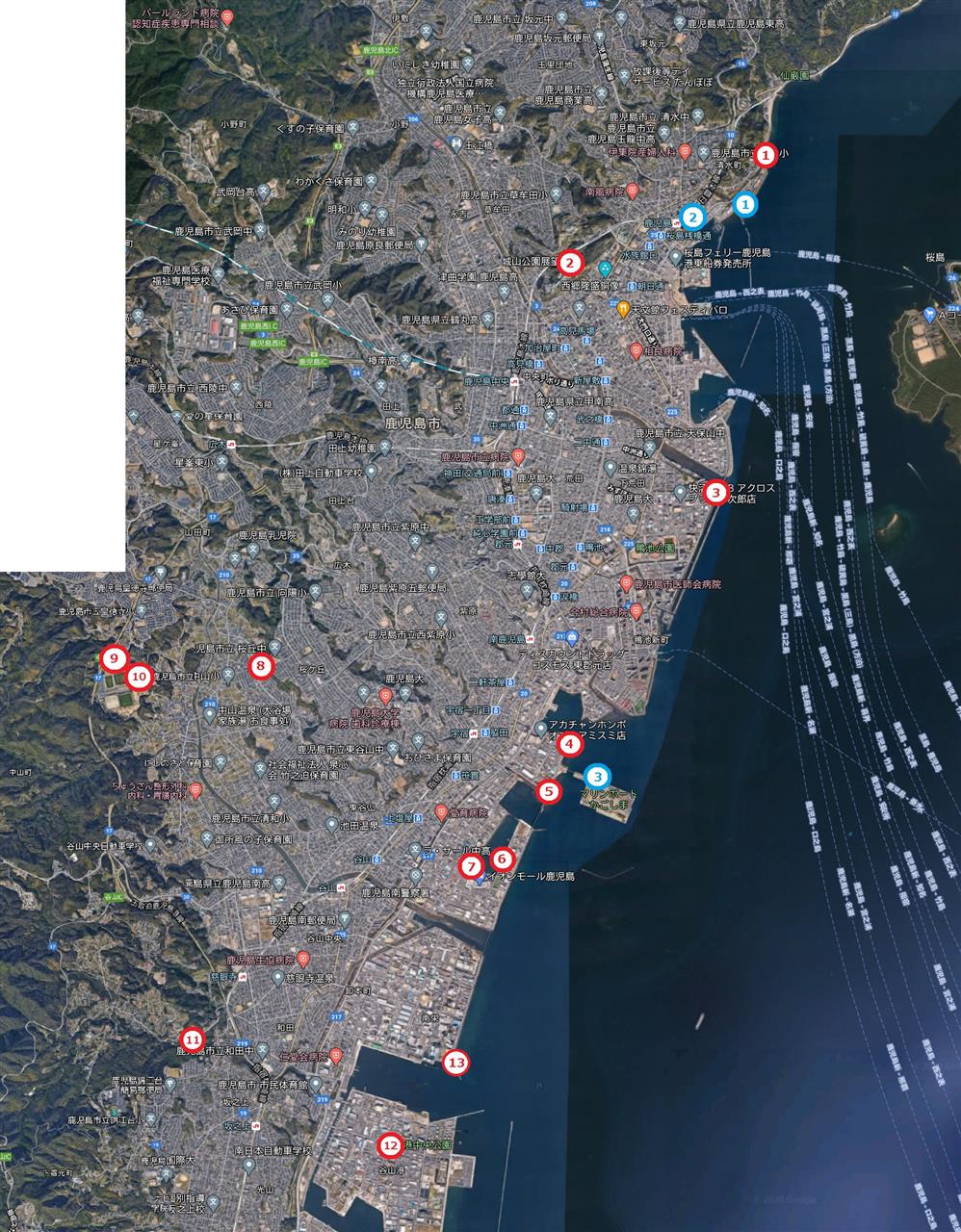Viewport: 961px width, 1232px height.
Task: Select red marker number 13
Action: [455, 1063]
